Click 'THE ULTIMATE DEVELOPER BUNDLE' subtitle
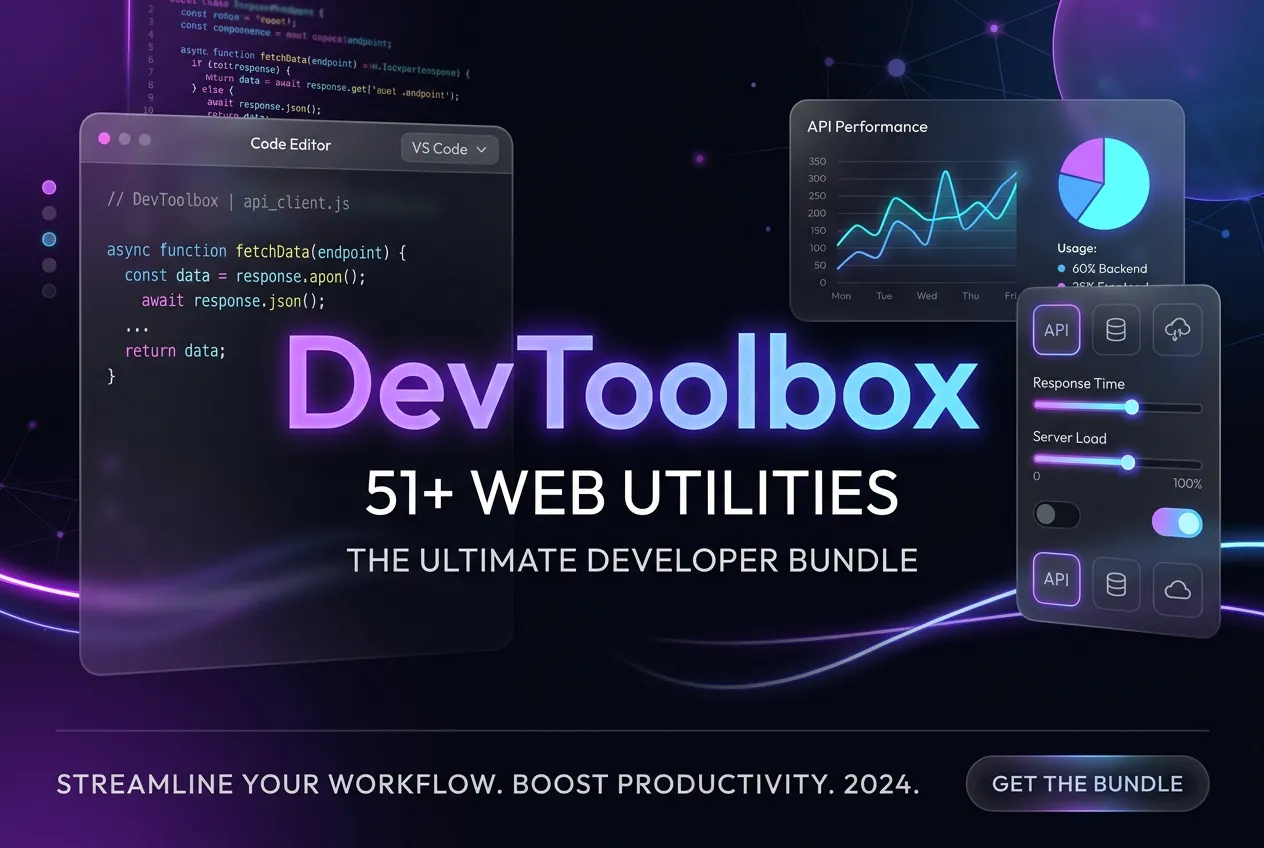The image size is (1264, 848). 632,560
